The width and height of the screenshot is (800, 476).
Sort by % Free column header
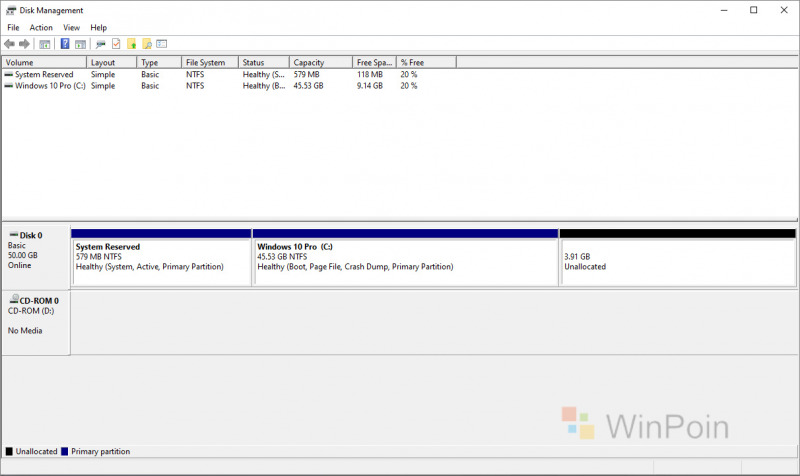[x=427, y=62]
